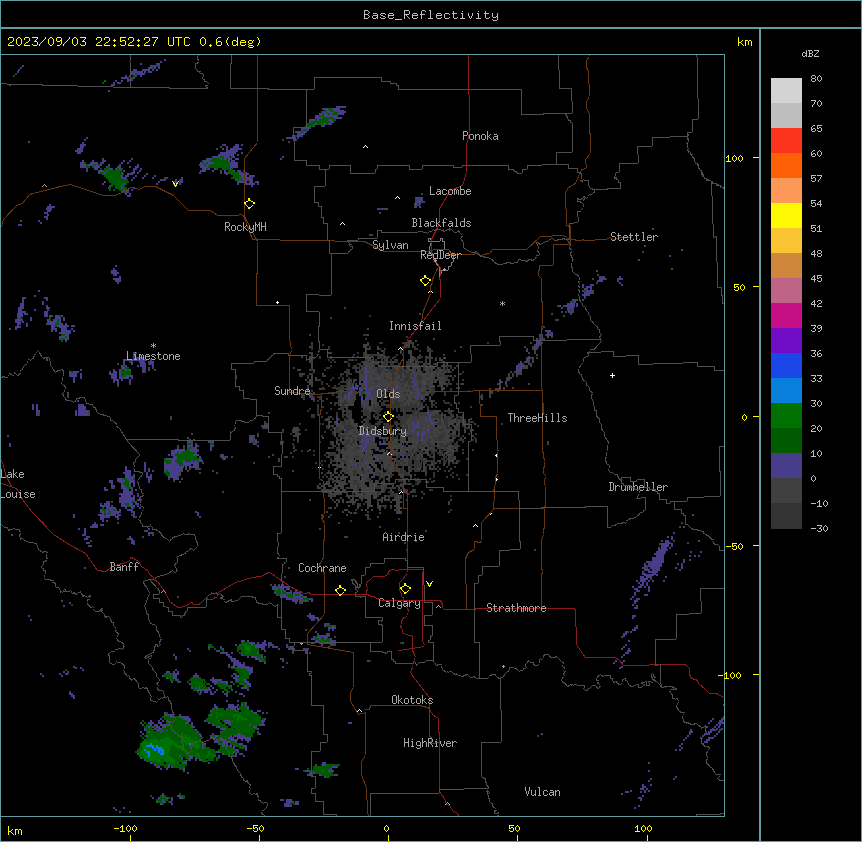Click the yellow V marker northwest of RockyMH

pyautogui.click(x=175, y=184)
